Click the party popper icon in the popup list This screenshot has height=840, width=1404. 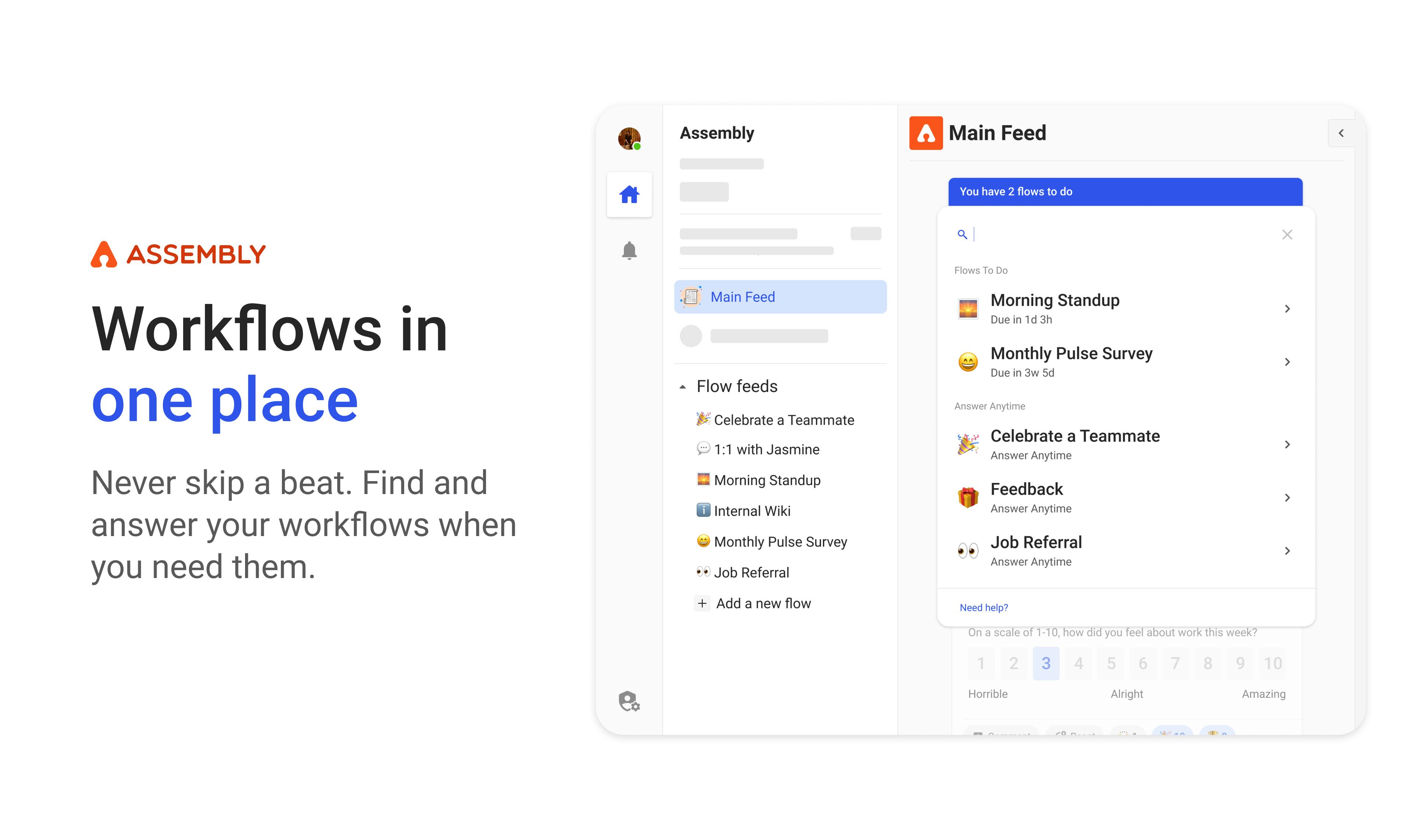[968, 444]
